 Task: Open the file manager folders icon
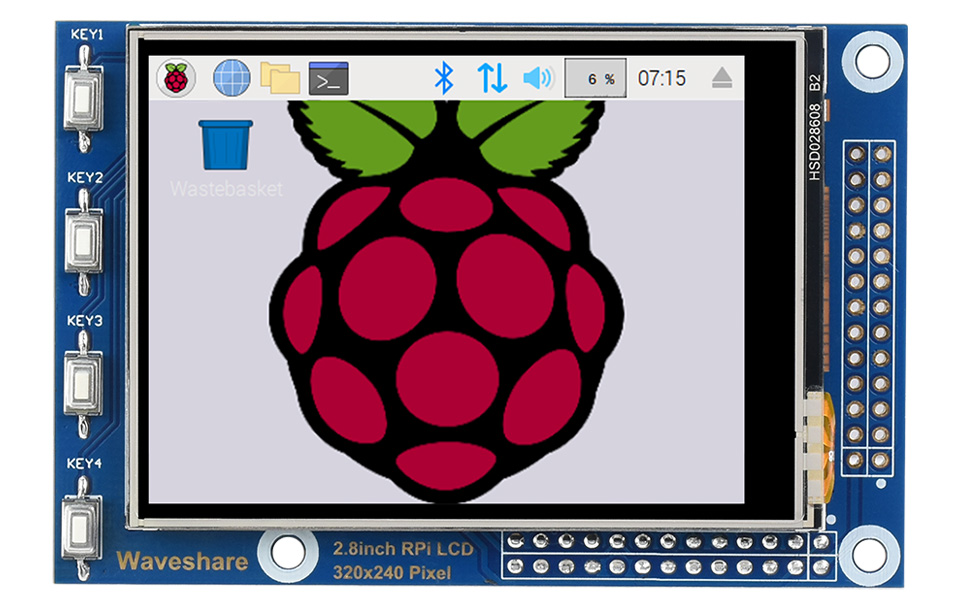(x=280, y=78)
